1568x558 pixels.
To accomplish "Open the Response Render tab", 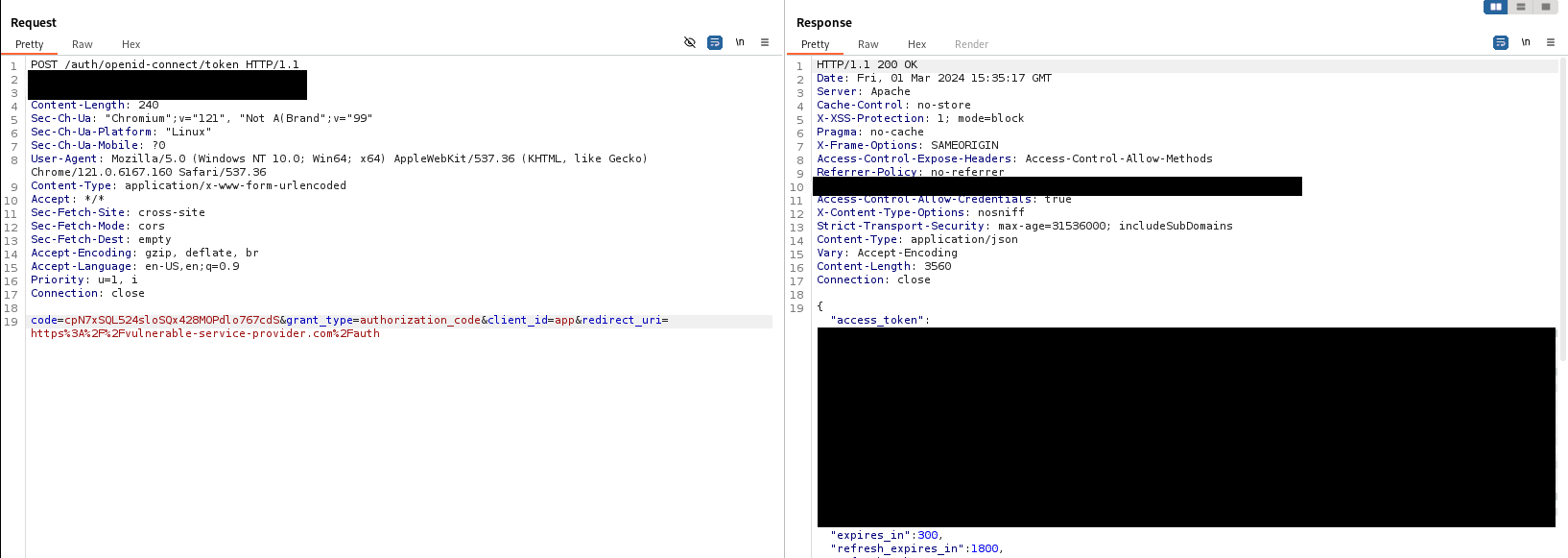I will pos(971,44).
